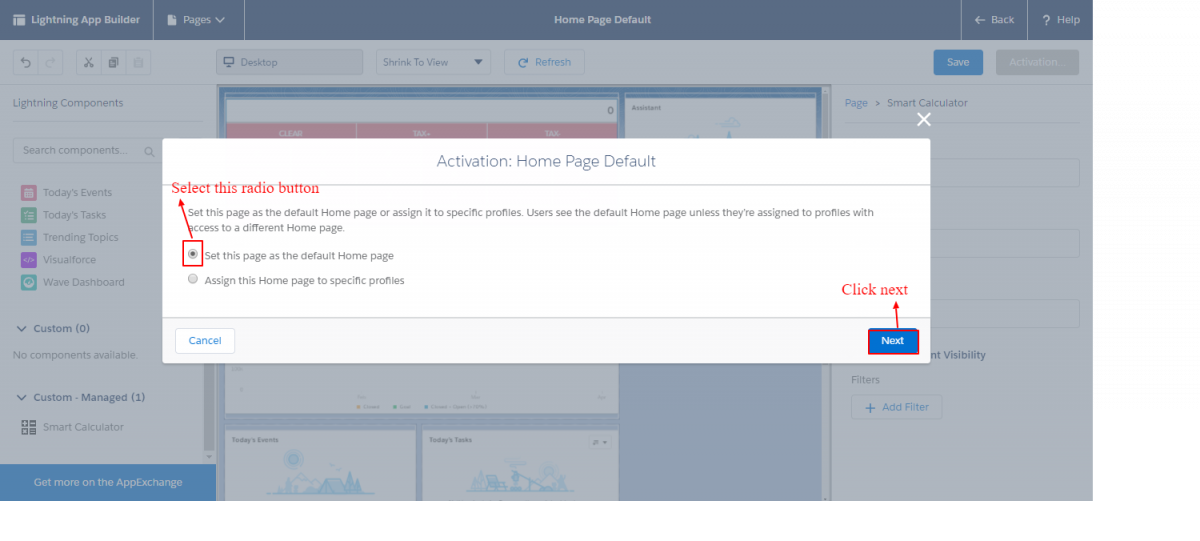Screen dimensions: 1200x541
Task: Click the calculator CLEAR button on canvas
Action: (290, 131)
